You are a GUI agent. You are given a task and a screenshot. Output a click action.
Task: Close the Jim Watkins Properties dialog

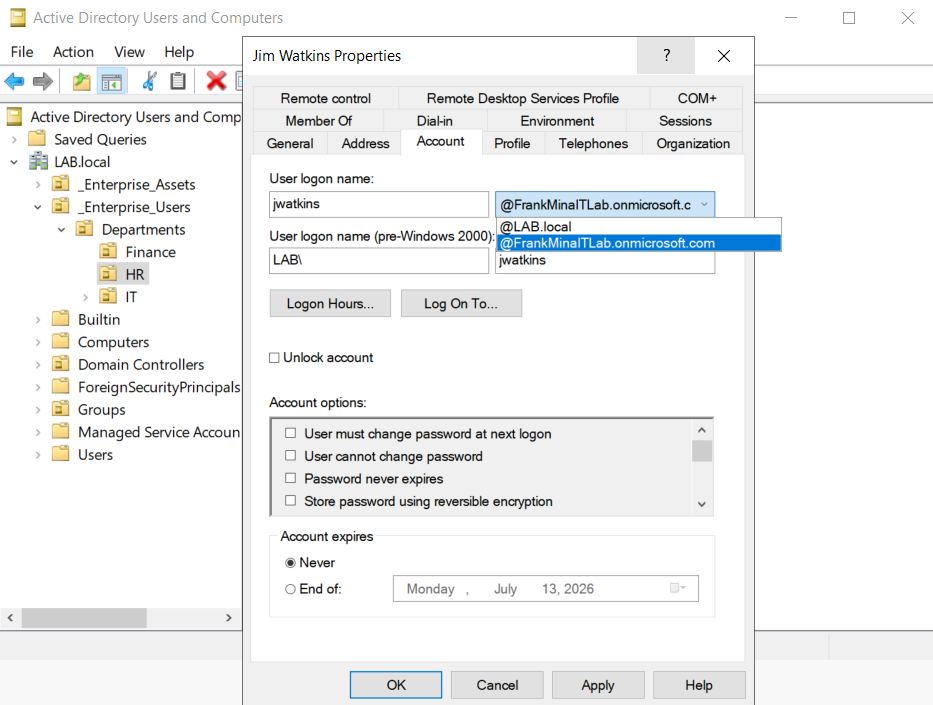pos(724,56)
